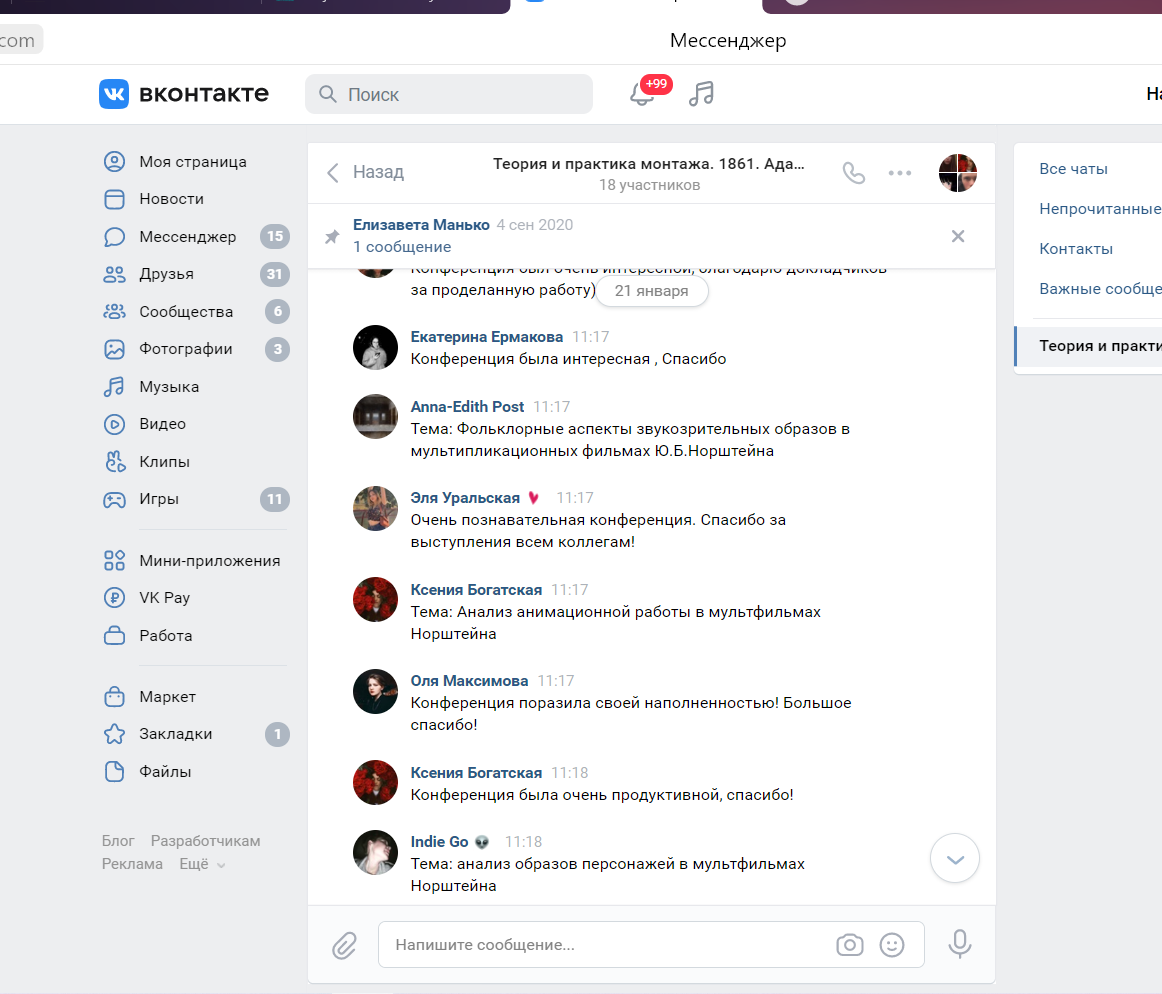The image size is (1162, 994).
Task: Expand the Ещё footer dropdown
Action: 202,864
